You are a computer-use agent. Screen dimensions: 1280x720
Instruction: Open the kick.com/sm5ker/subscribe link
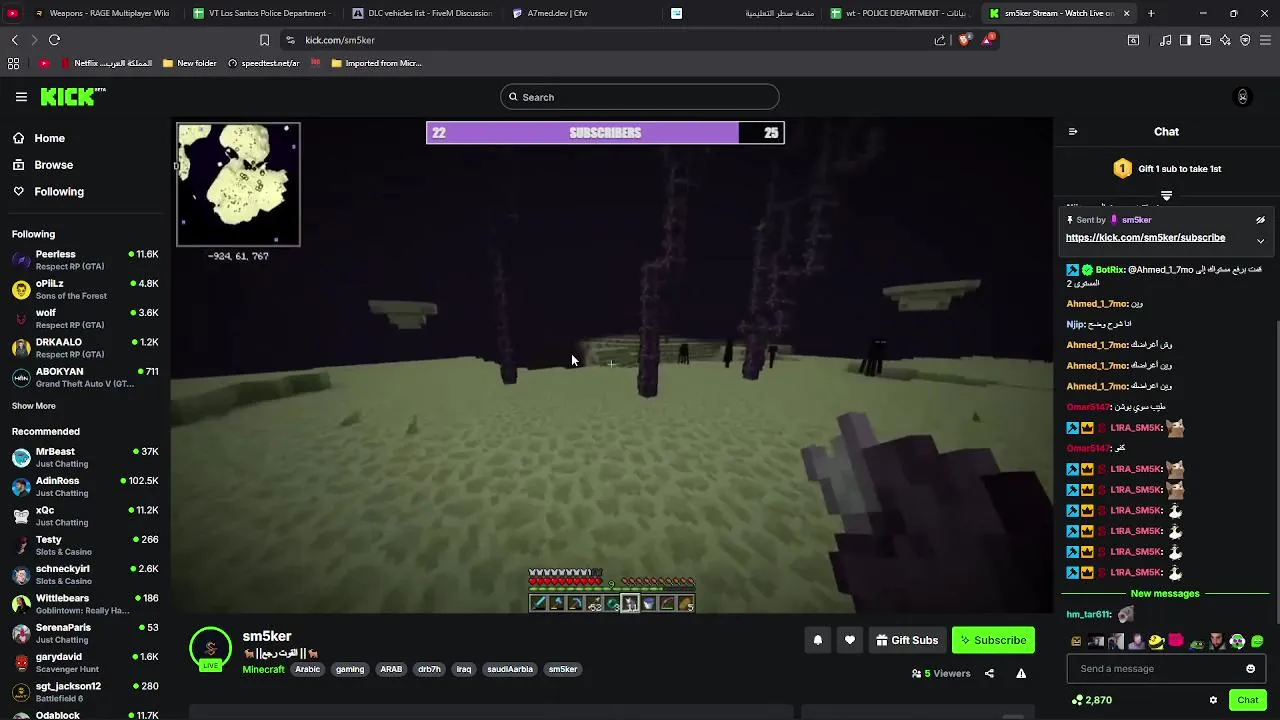(1145, 238)
